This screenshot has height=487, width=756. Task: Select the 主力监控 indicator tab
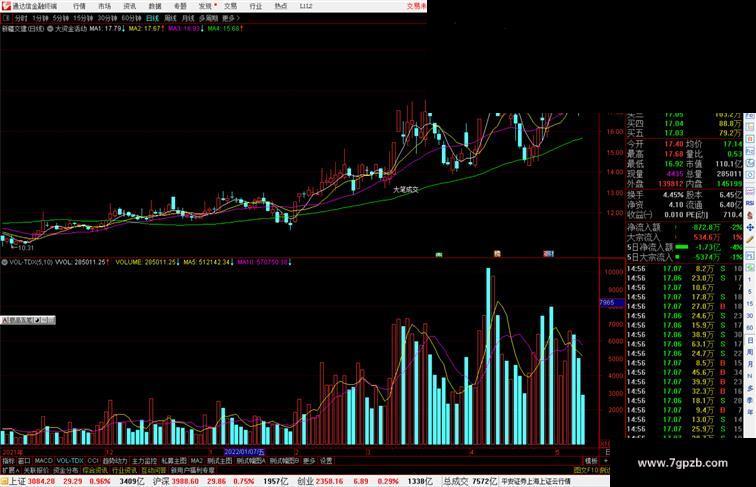pos(145,461)
